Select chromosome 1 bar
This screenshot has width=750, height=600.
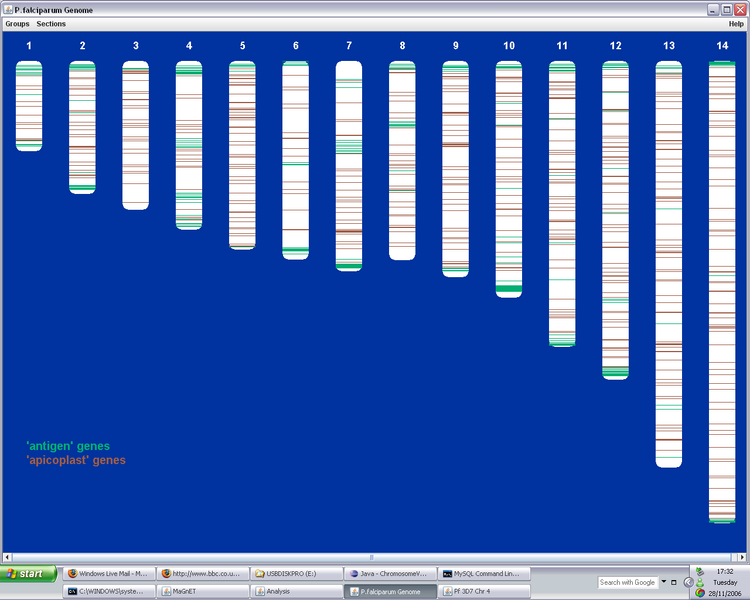29,105
